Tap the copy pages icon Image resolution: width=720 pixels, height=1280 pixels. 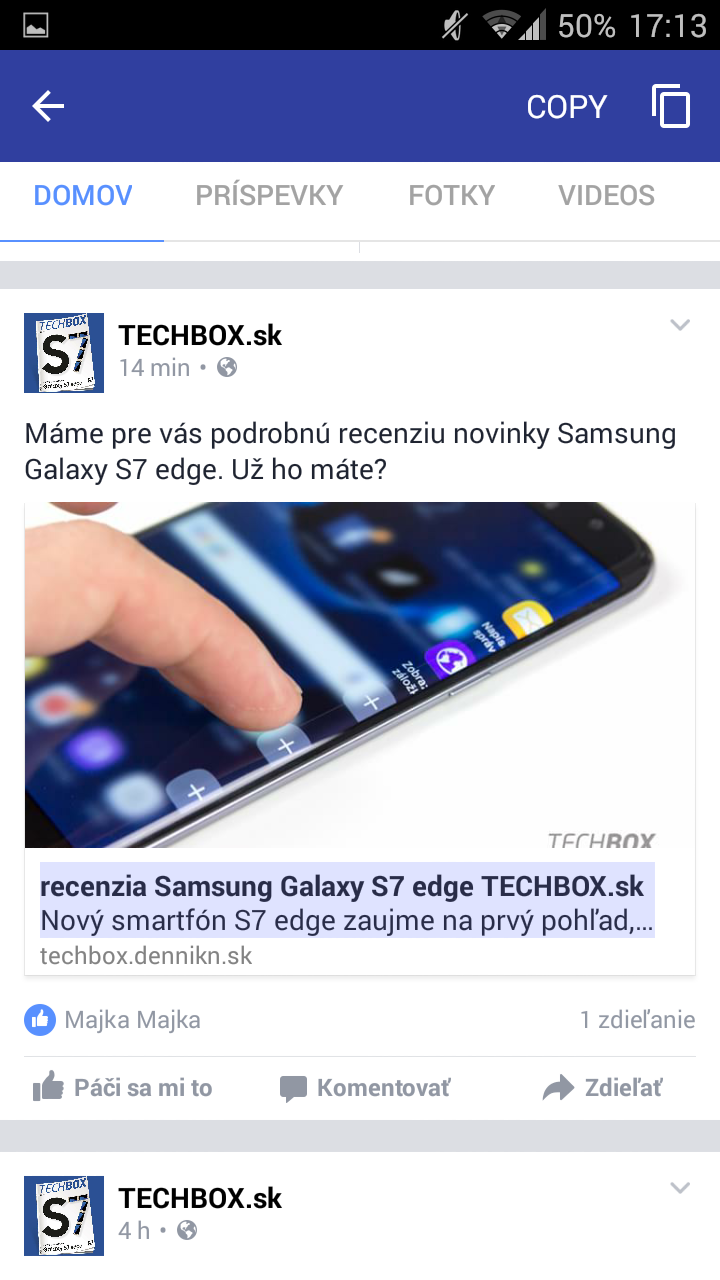(671, 106)
